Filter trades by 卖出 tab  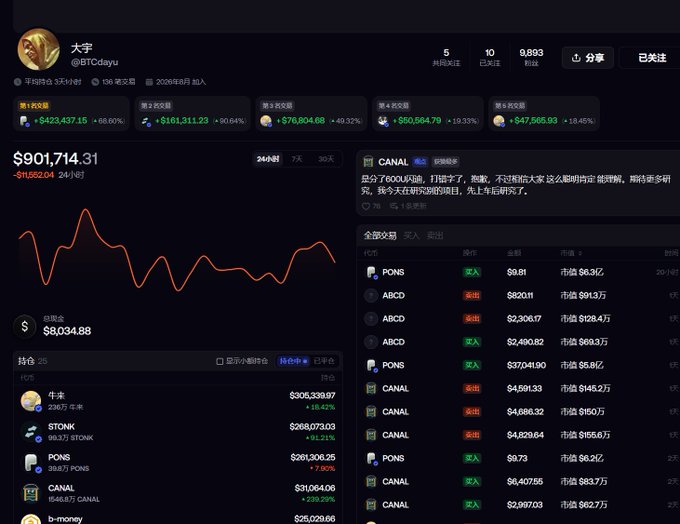click(x=435, y=236)
